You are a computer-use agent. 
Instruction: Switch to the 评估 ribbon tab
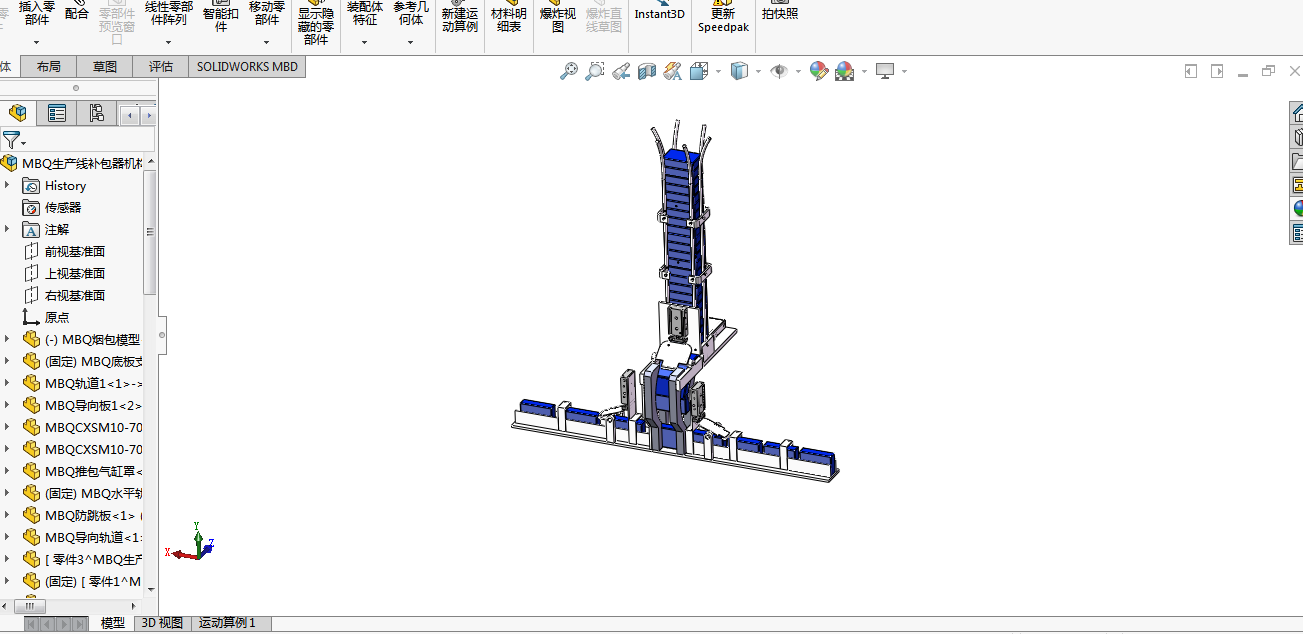pyautogui.click(x=161, y=67)
